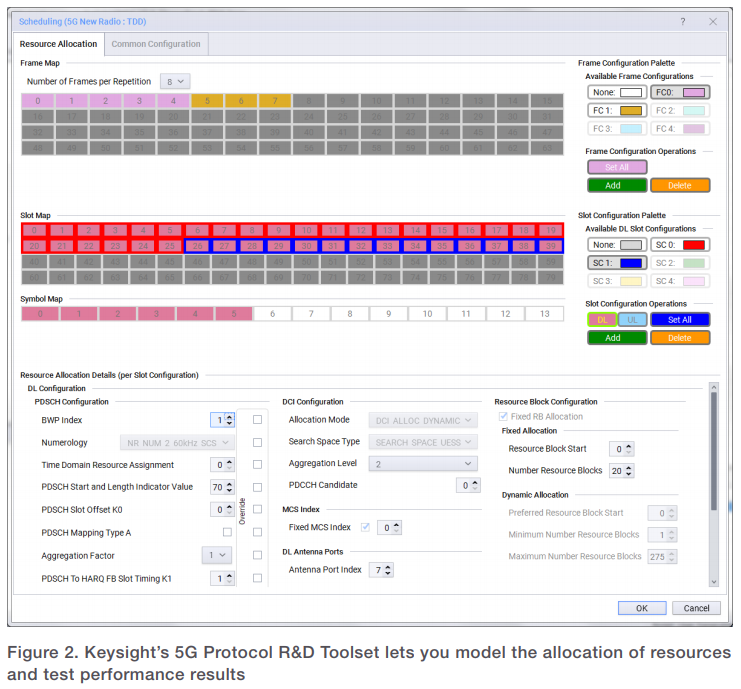Switch to the Common Configuration tab
Screen dimensions: 741x689
(x=156, y=44)
